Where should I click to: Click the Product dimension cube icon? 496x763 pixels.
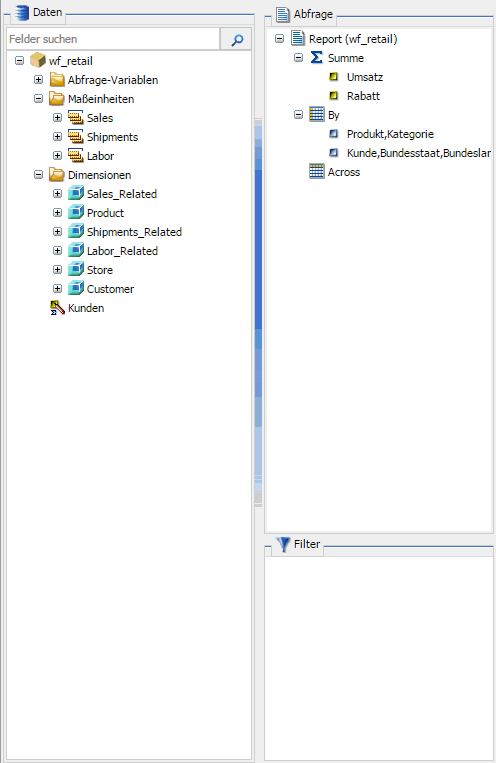tap(76, 212)
